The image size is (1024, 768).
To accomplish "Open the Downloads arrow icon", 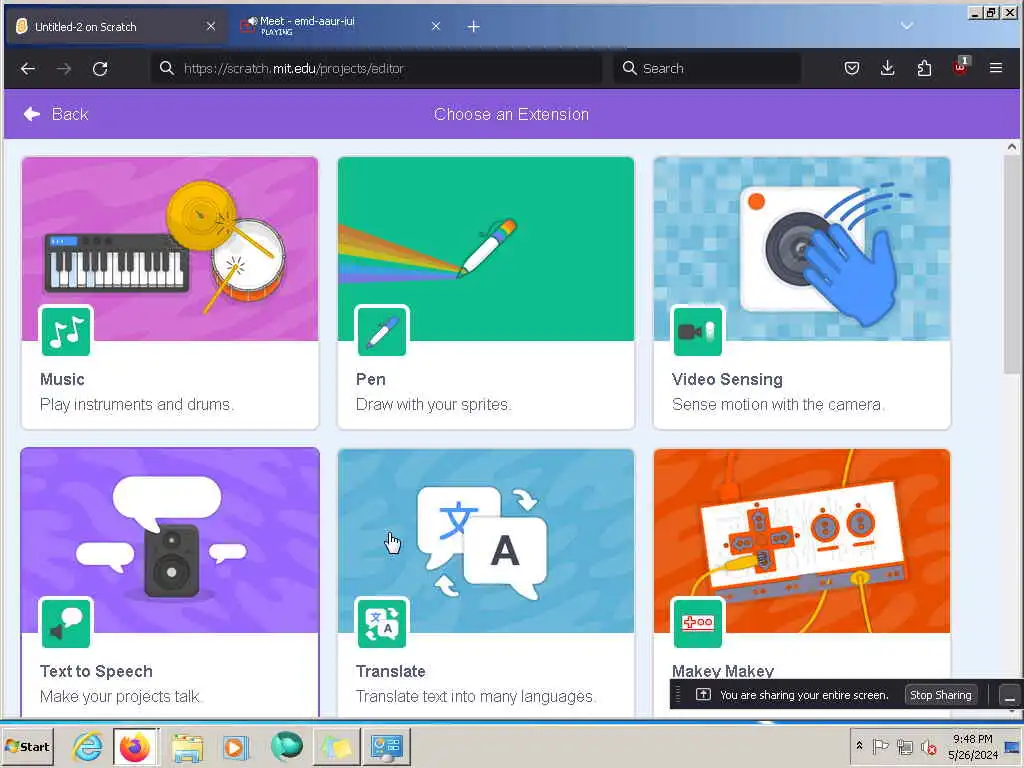I will click(x=888, y=68).
